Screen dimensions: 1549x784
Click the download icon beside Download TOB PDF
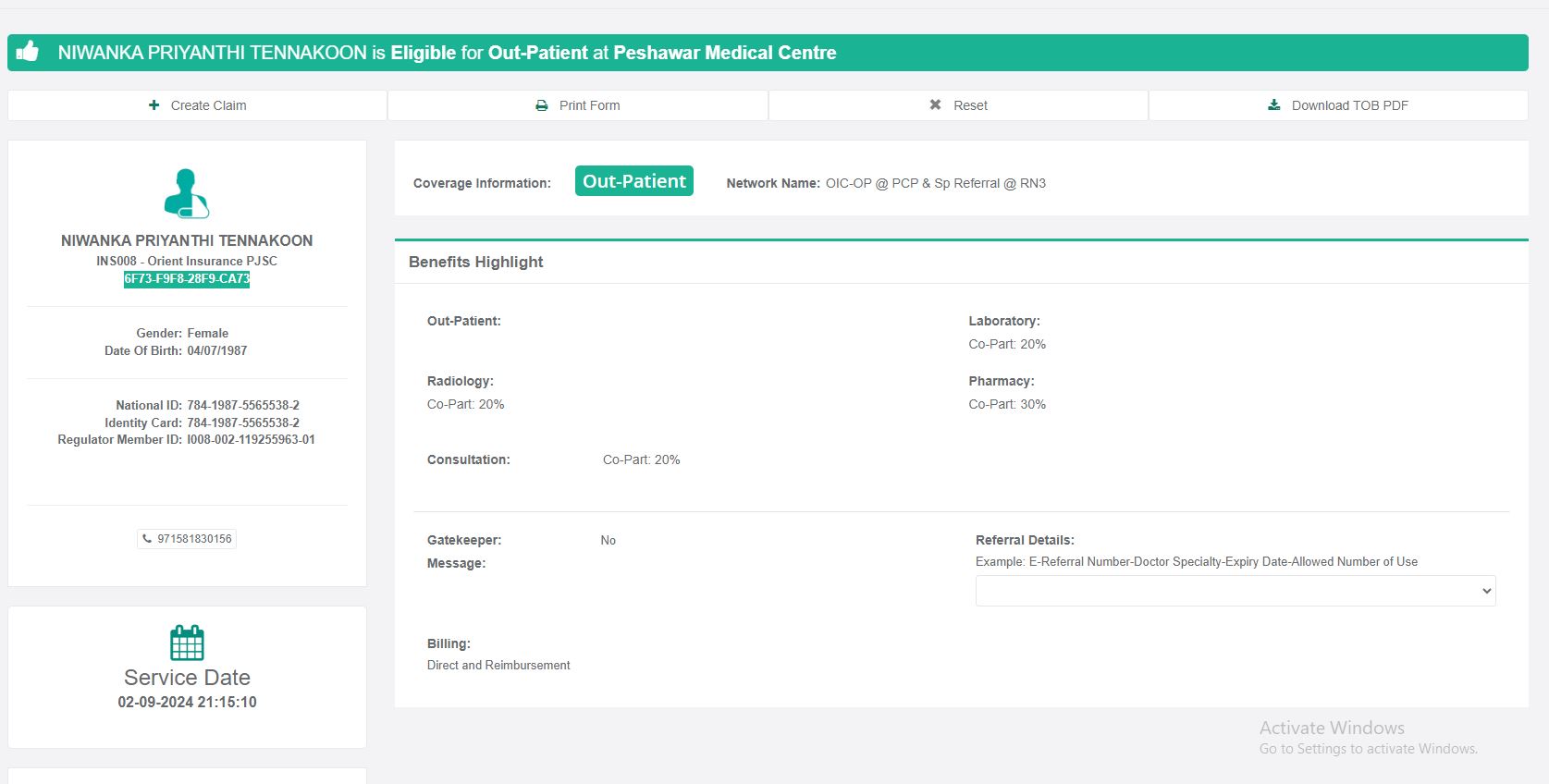(1273, 105)
